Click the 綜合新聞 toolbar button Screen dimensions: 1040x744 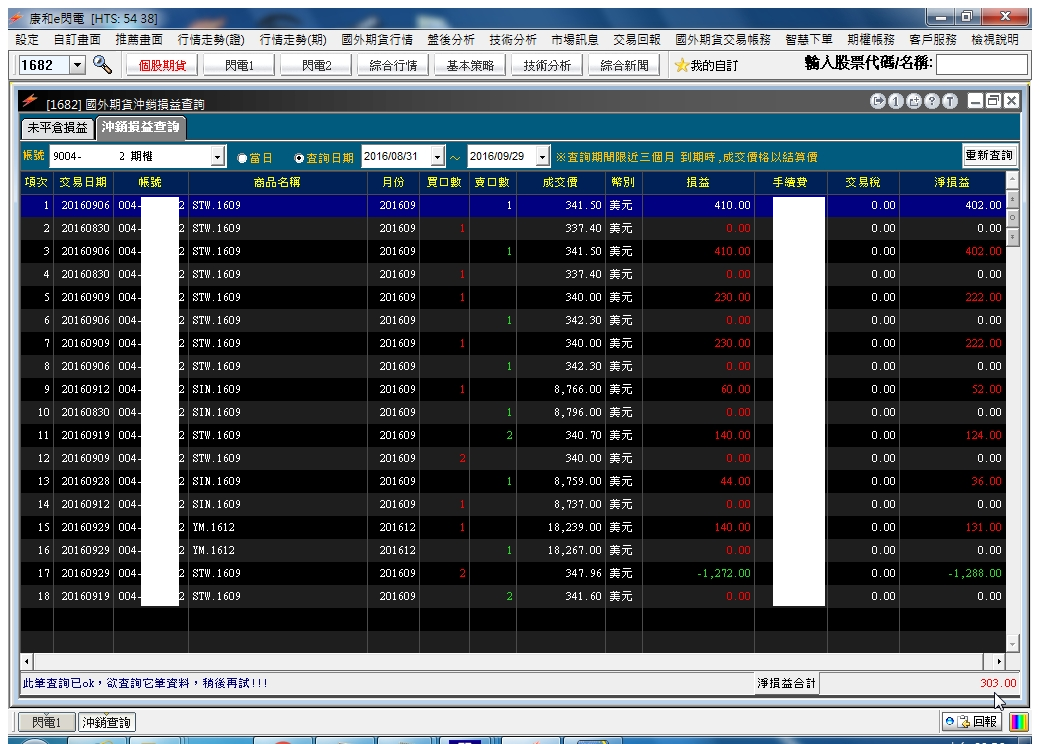point(624,65)
